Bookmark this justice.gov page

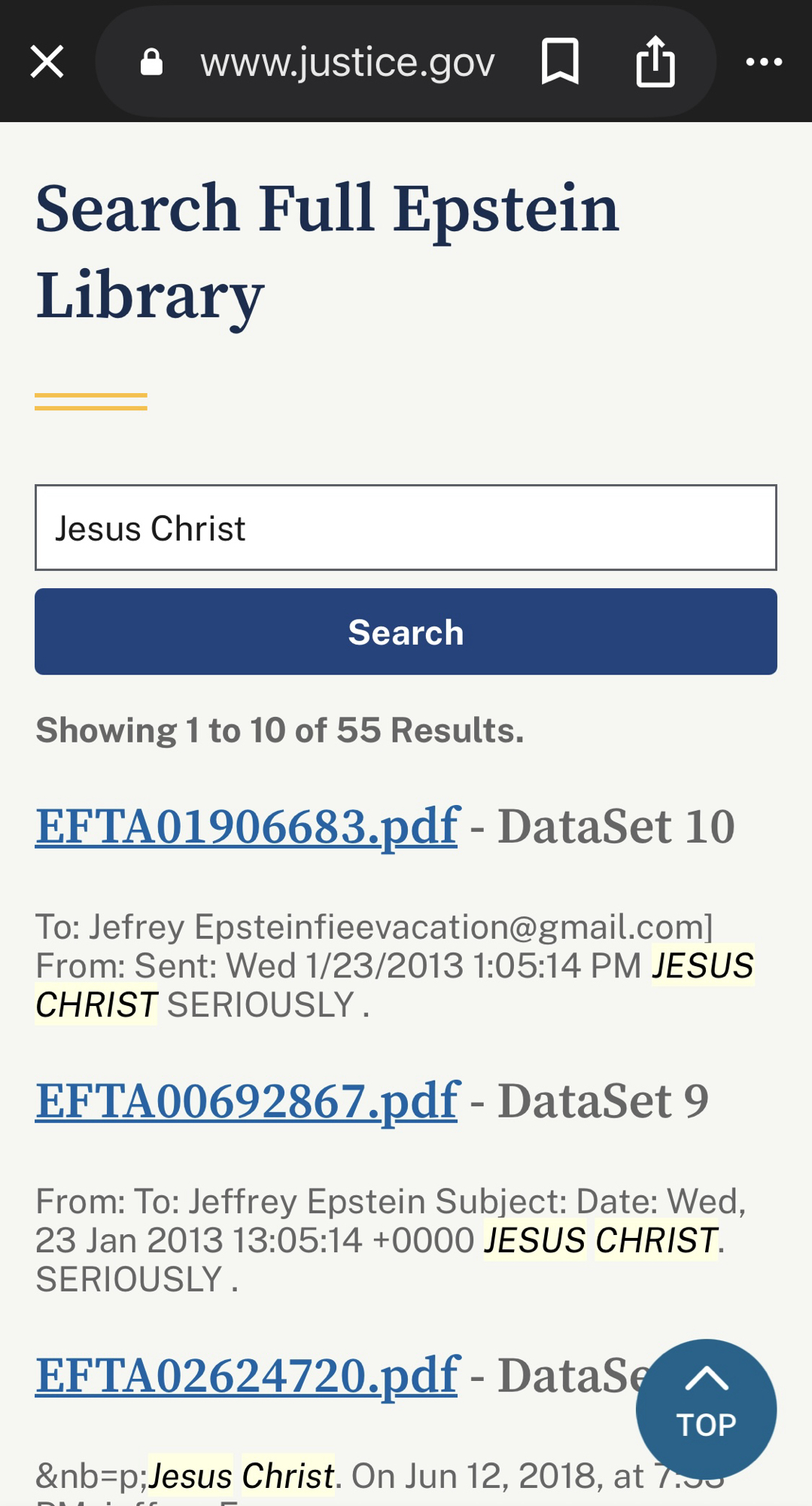(x=560, y=62)
